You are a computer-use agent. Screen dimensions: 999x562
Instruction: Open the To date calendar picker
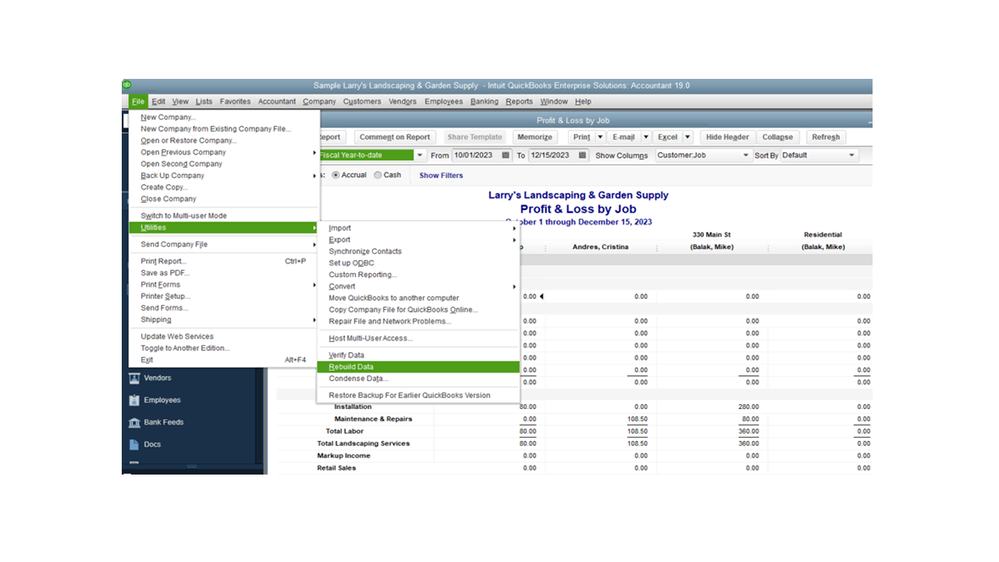point(582,155)
